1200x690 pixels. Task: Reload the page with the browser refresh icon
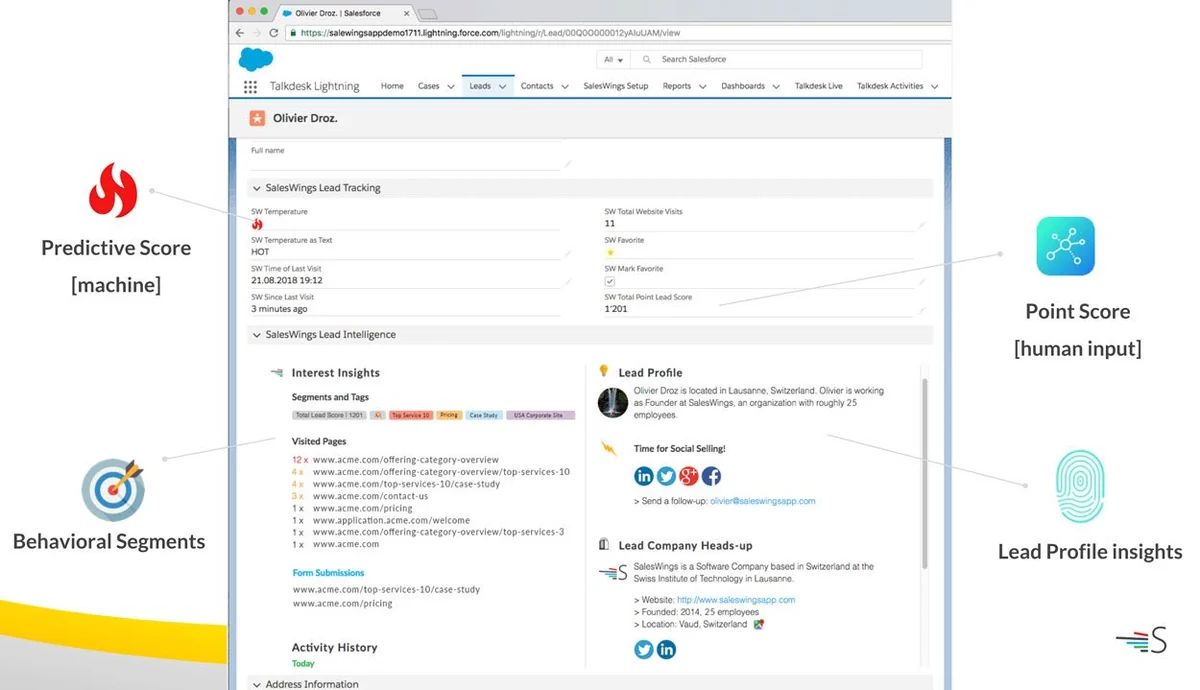(x=273, y=32)
